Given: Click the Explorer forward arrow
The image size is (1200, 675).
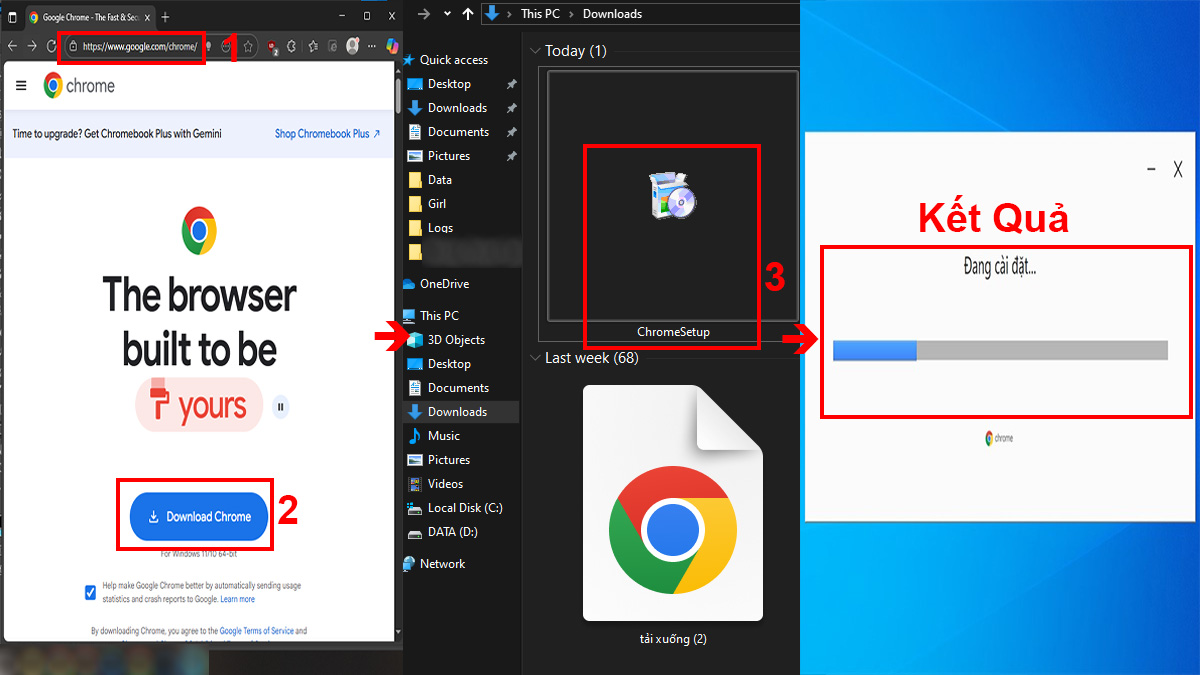Looking at the screenshot, I should point(423,14).
